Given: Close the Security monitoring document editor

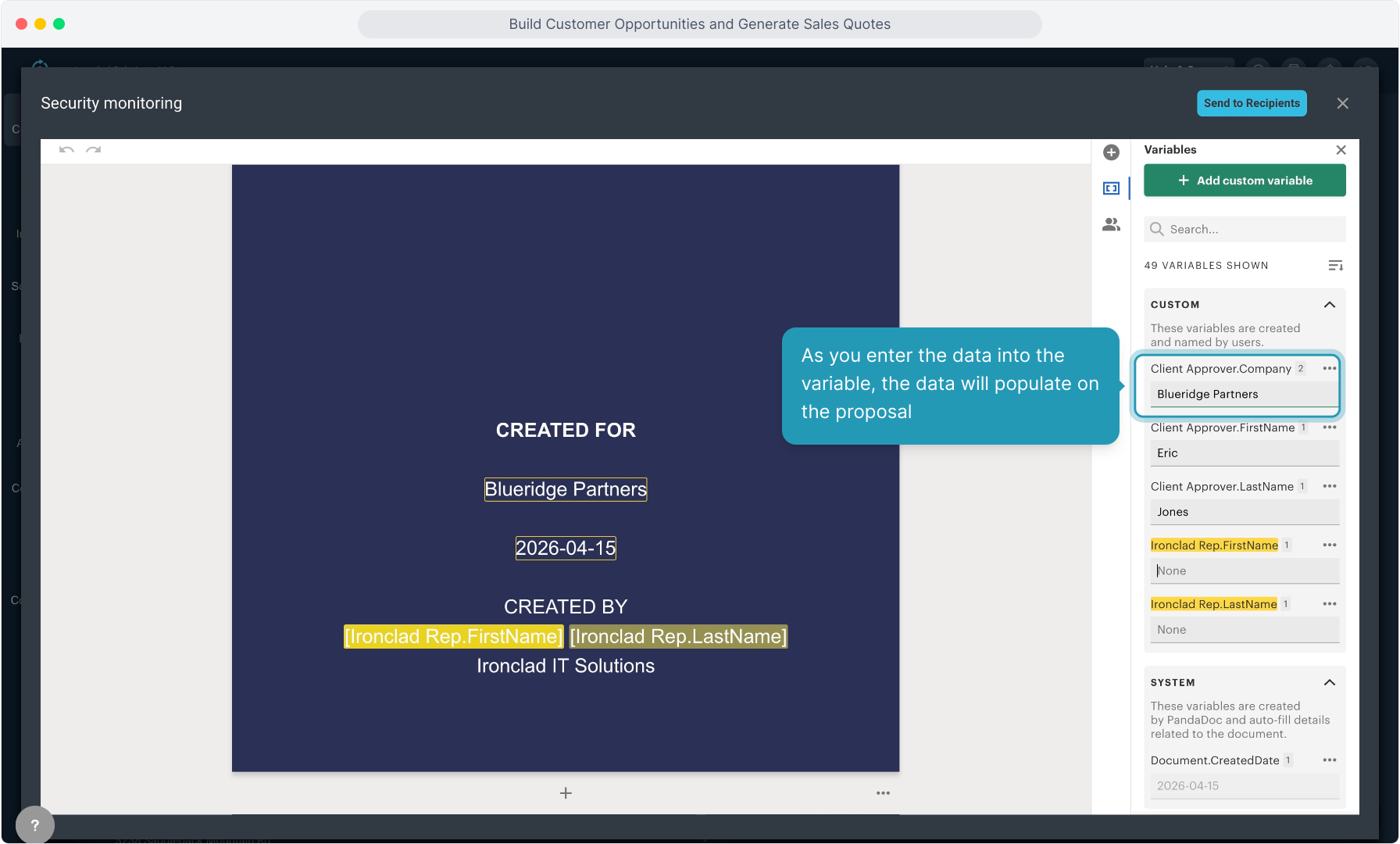Looking at the screenshot, I should click(x=1342, y=103).
